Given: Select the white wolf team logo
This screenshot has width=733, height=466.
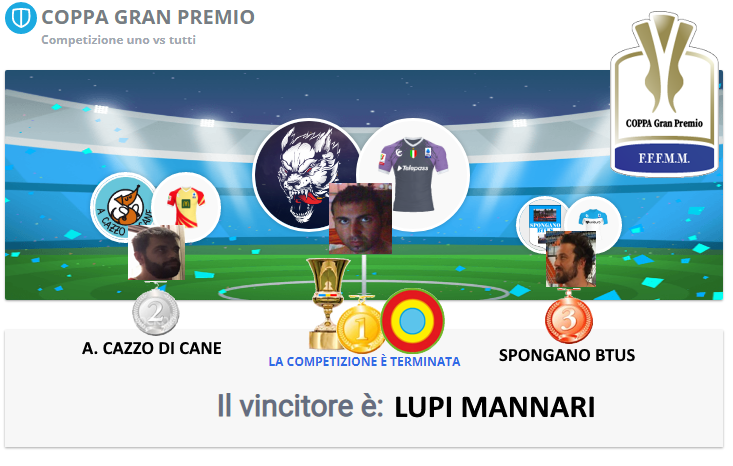Looking at the screenshot, I should [x=307, y=174].
